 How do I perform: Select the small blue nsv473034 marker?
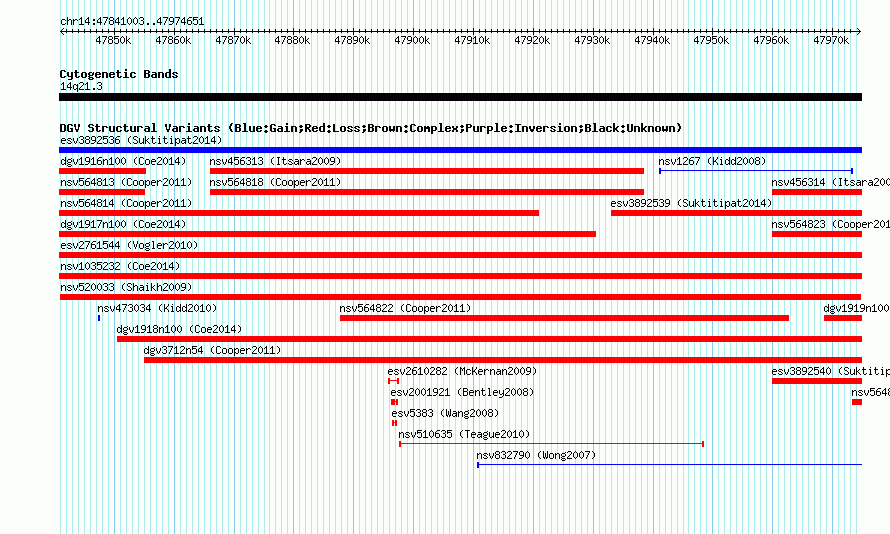99,318
